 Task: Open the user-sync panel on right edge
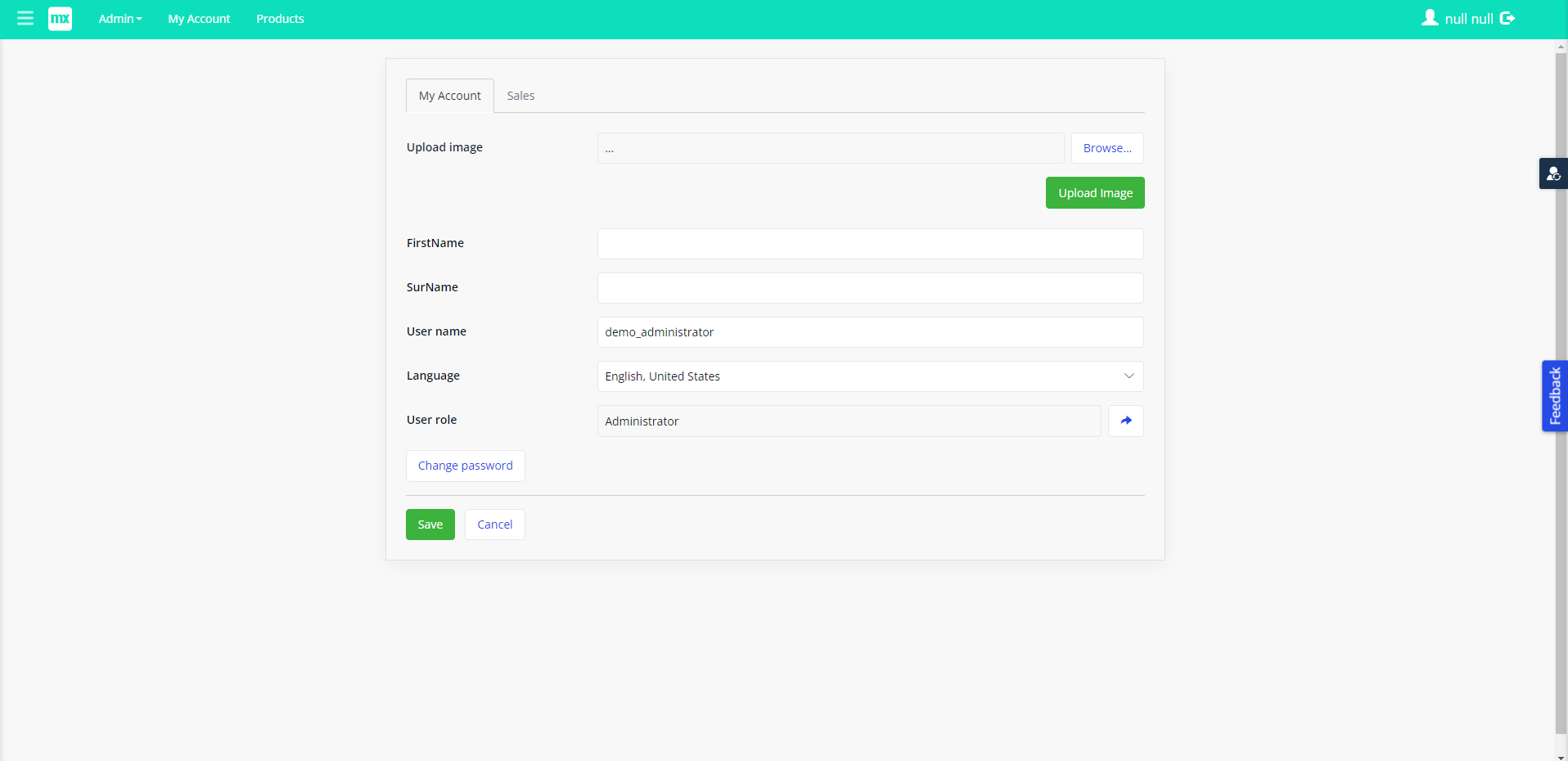[1553, 173]
